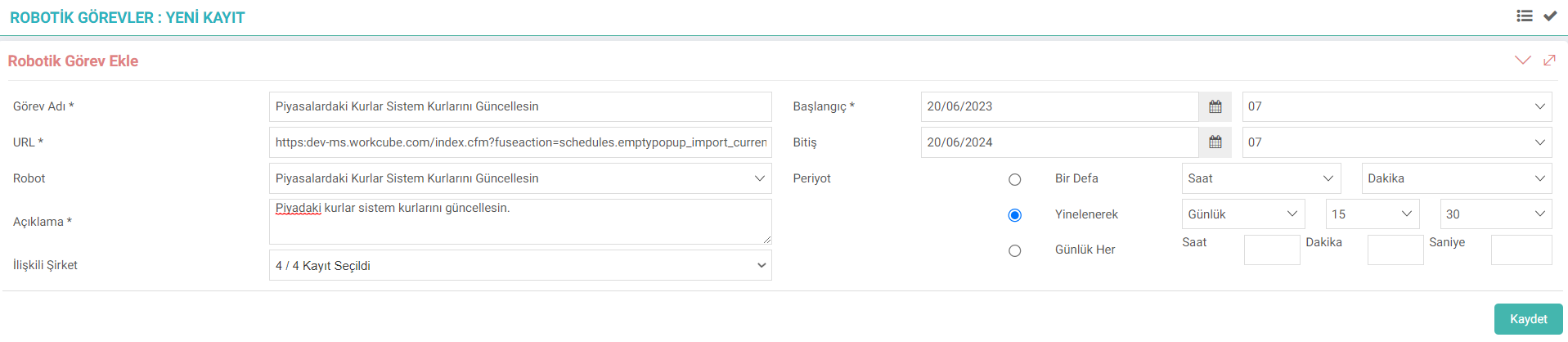Select the Yinelenerek radio option
1568x342 pixels.
click(1015, 215)
